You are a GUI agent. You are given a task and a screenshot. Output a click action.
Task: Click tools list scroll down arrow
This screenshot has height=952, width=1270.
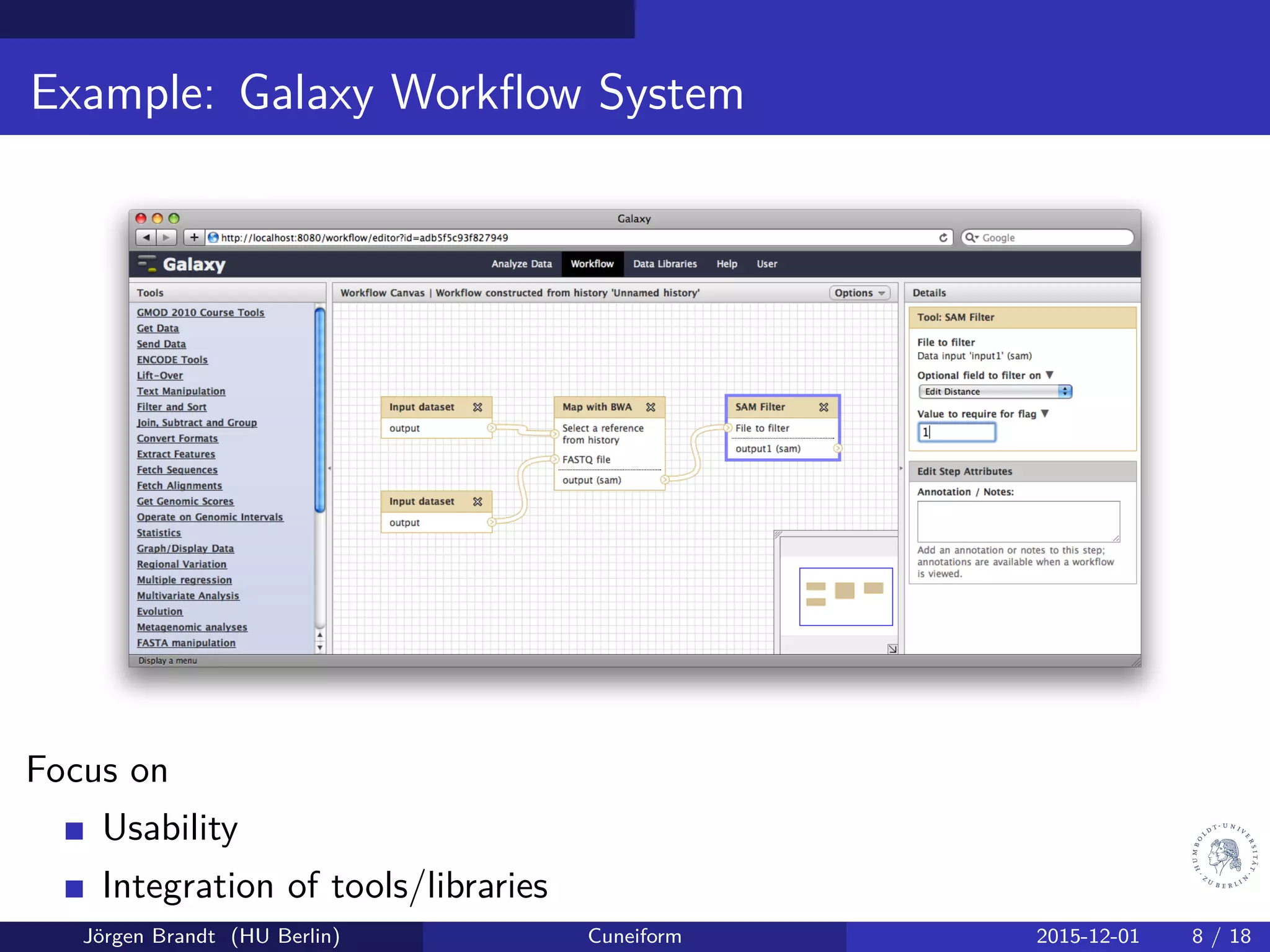coord(320,648)
